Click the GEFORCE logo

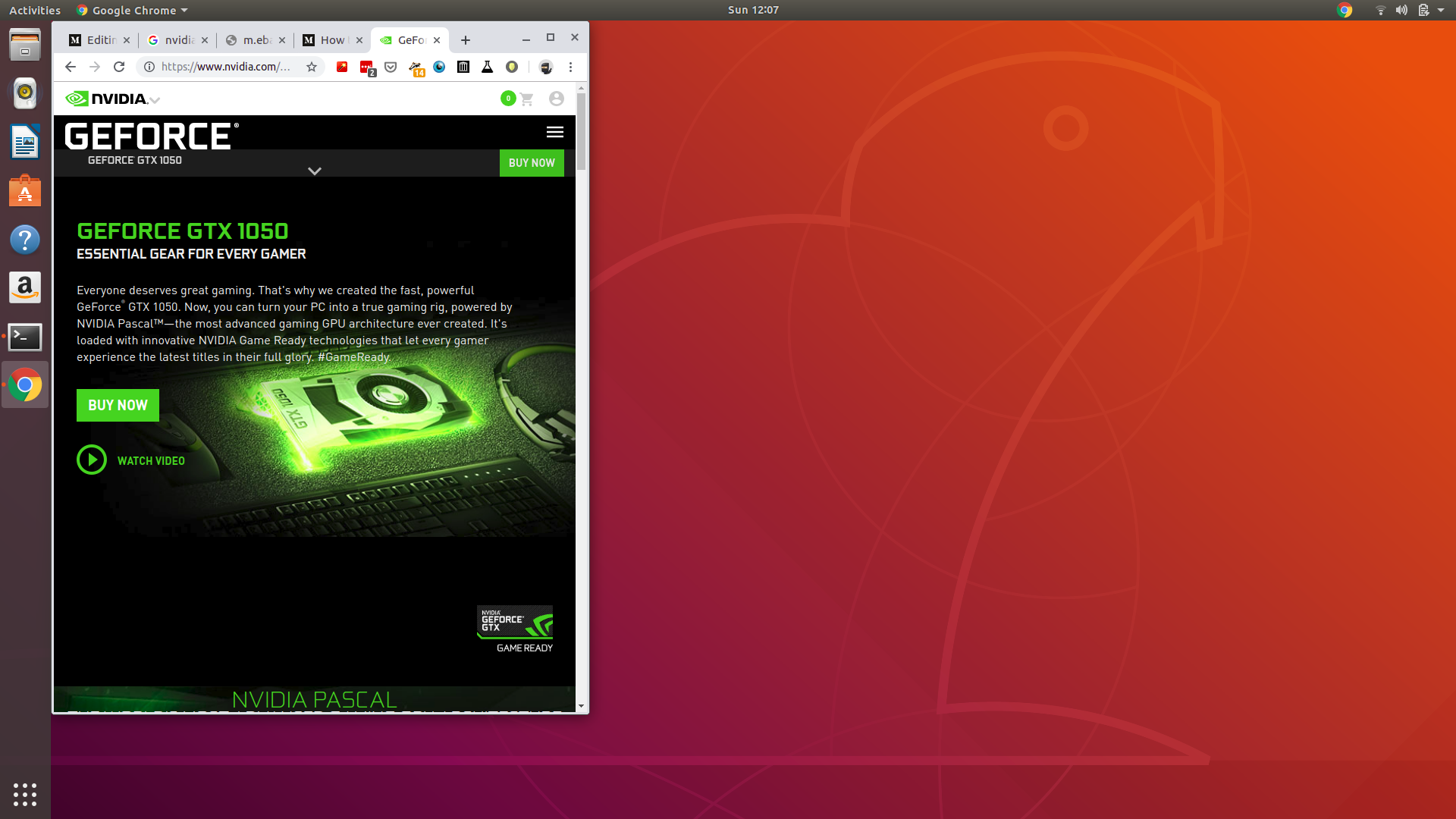[152, 136]
